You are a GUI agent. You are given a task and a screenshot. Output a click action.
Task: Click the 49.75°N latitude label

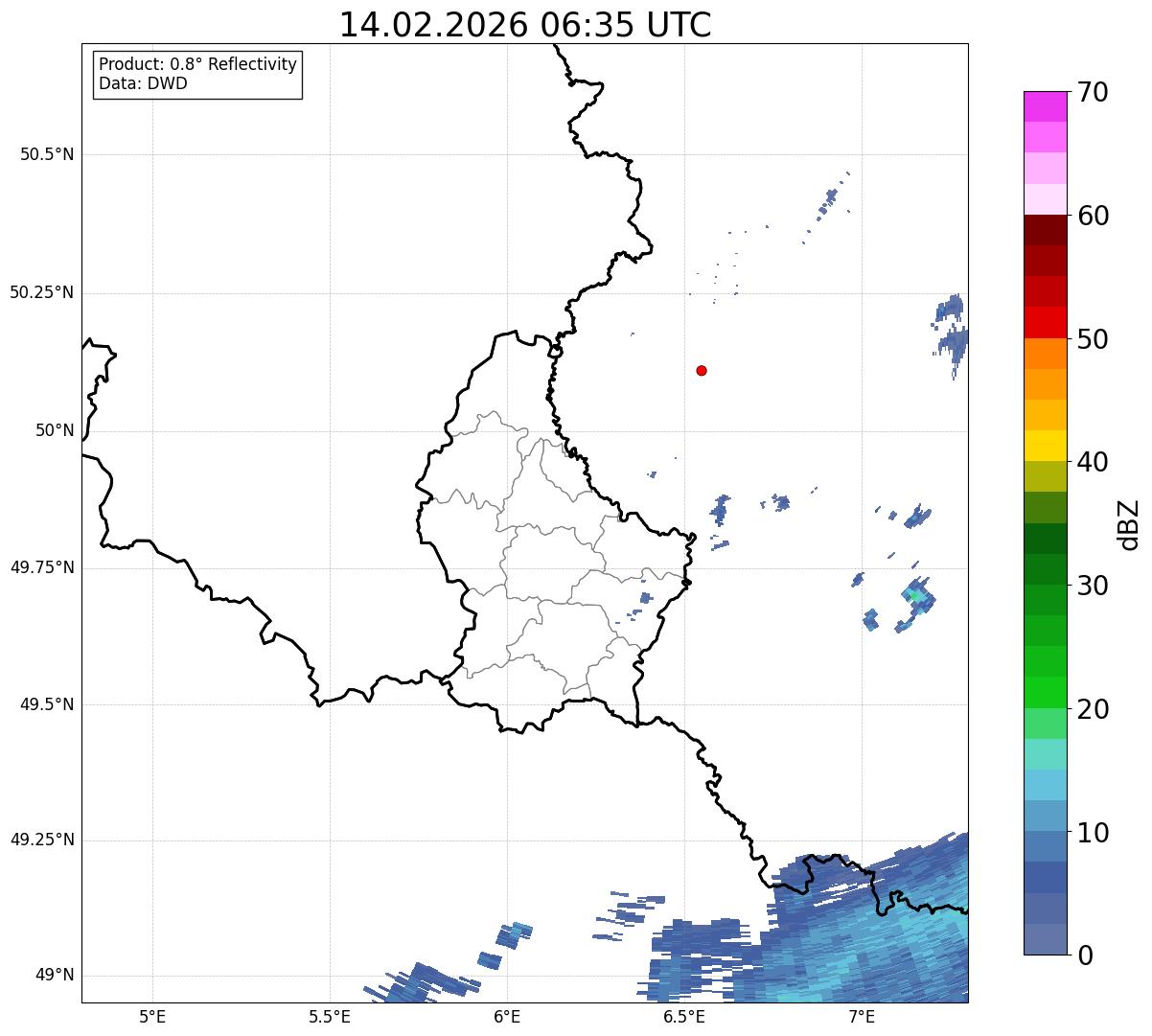point(42,567)
